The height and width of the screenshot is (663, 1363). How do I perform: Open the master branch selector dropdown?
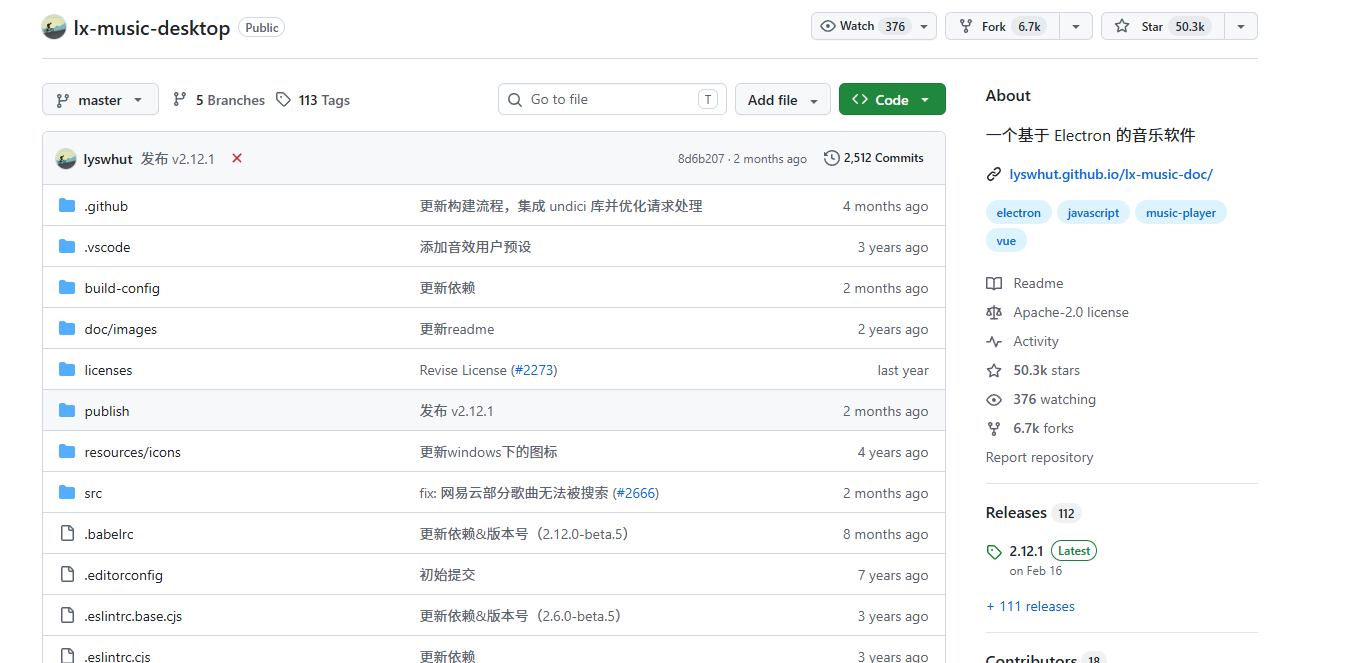[100, 100]
